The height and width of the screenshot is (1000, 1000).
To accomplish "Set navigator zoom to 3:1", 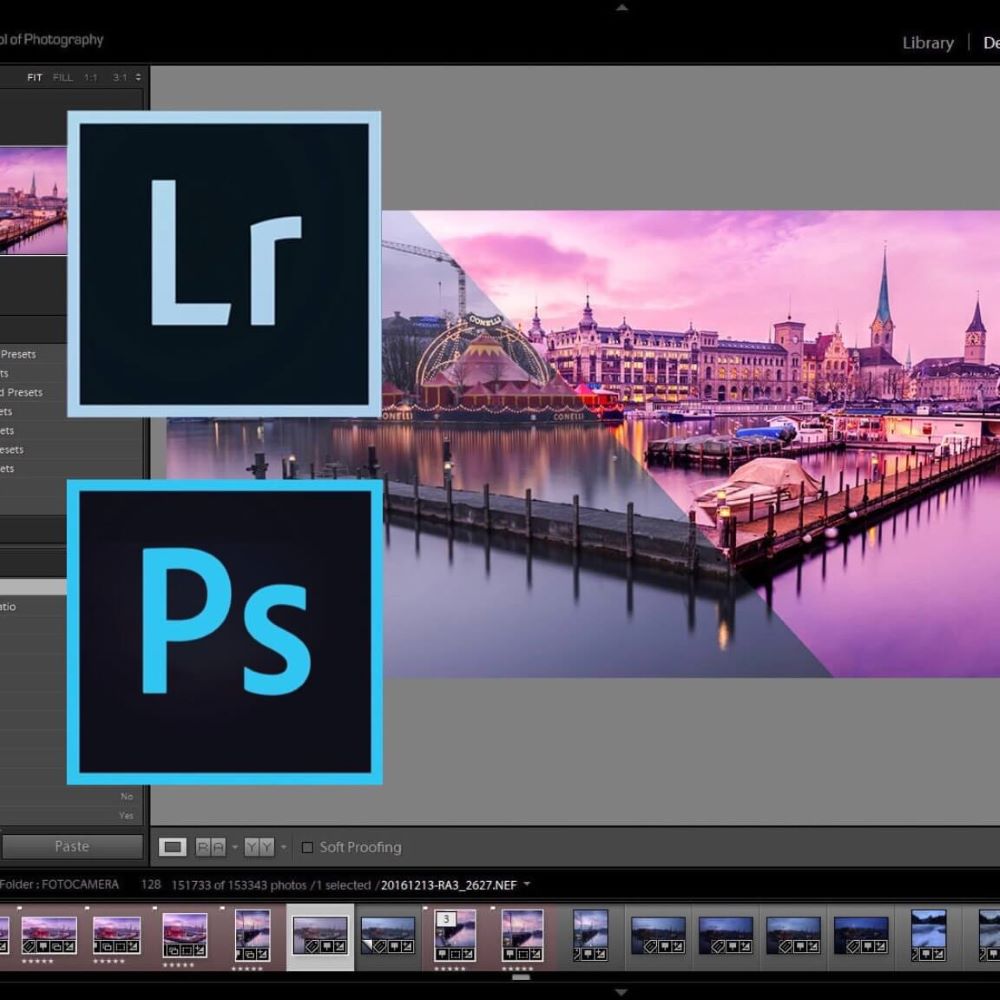I will point(120,77).
